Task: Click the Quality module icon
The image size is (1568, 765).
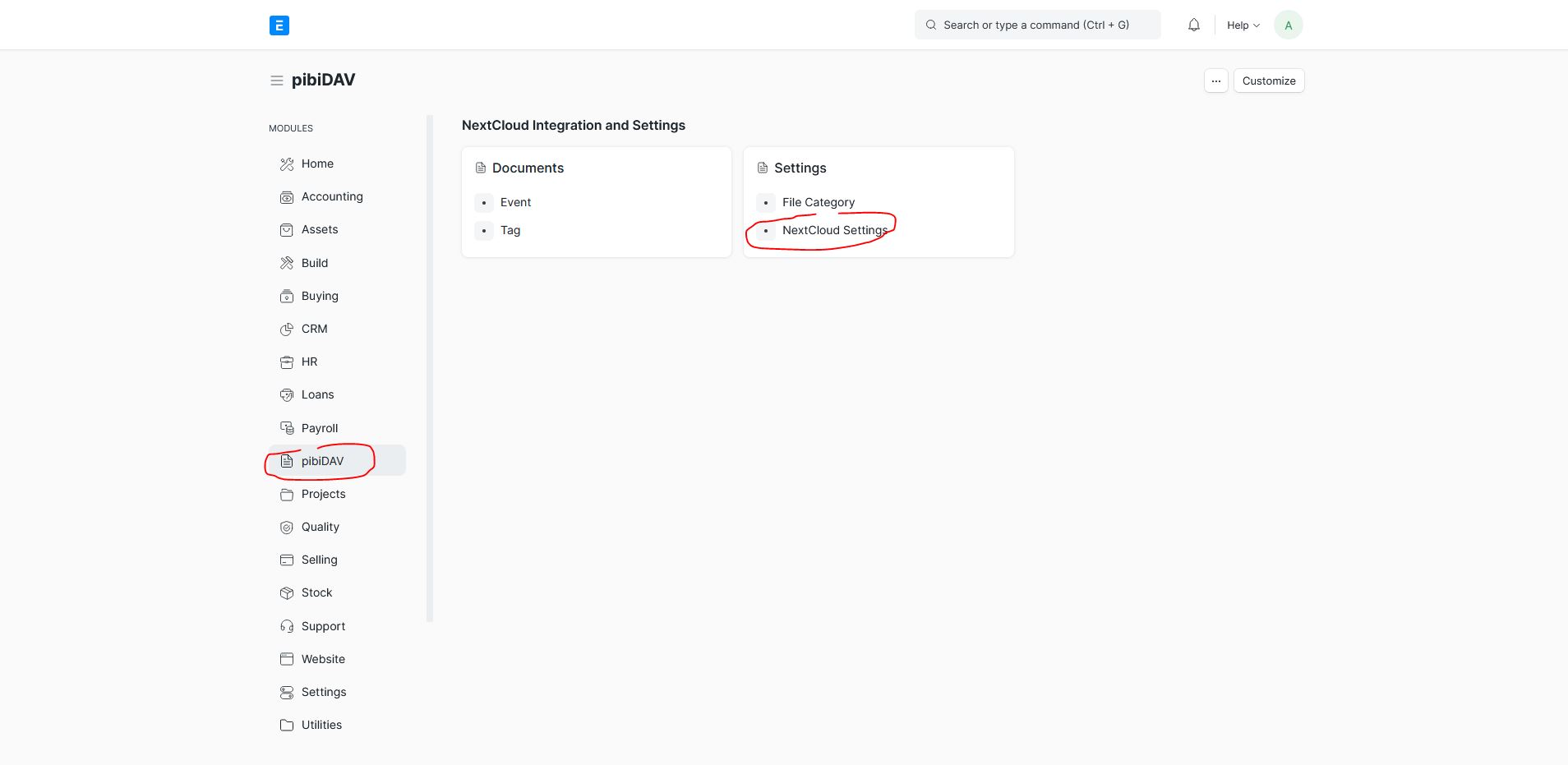Action: [x=287, y=528]
